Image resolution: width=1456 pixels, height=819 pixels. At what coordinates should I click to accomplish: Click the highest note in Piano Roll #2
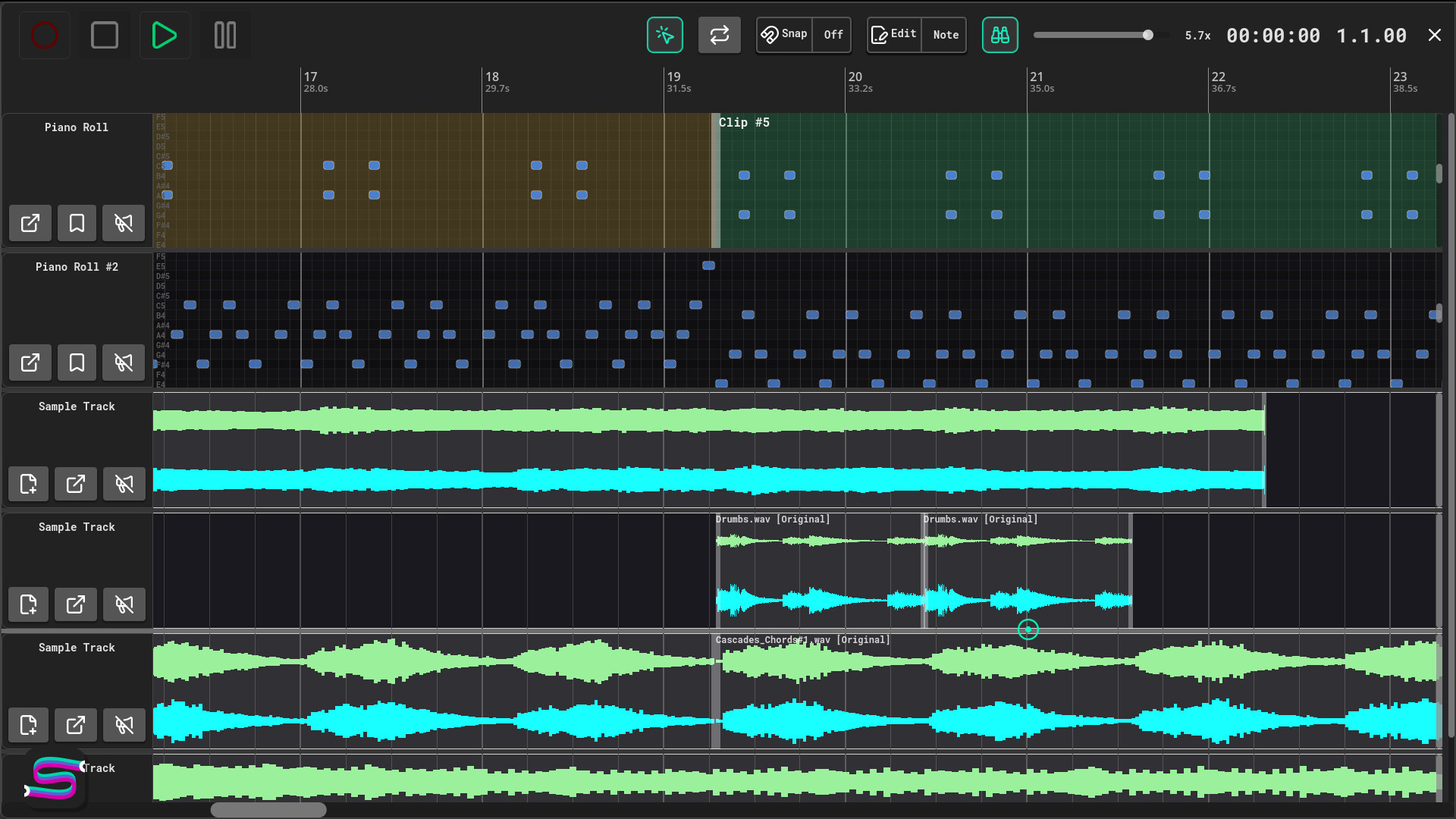pyautogui.click(x=708, y=265)
